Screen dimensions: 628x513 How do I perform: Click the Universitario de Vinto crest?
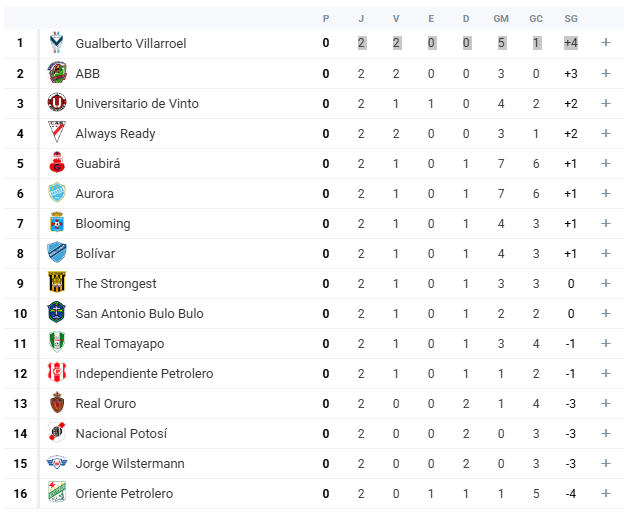coord(57,103)
